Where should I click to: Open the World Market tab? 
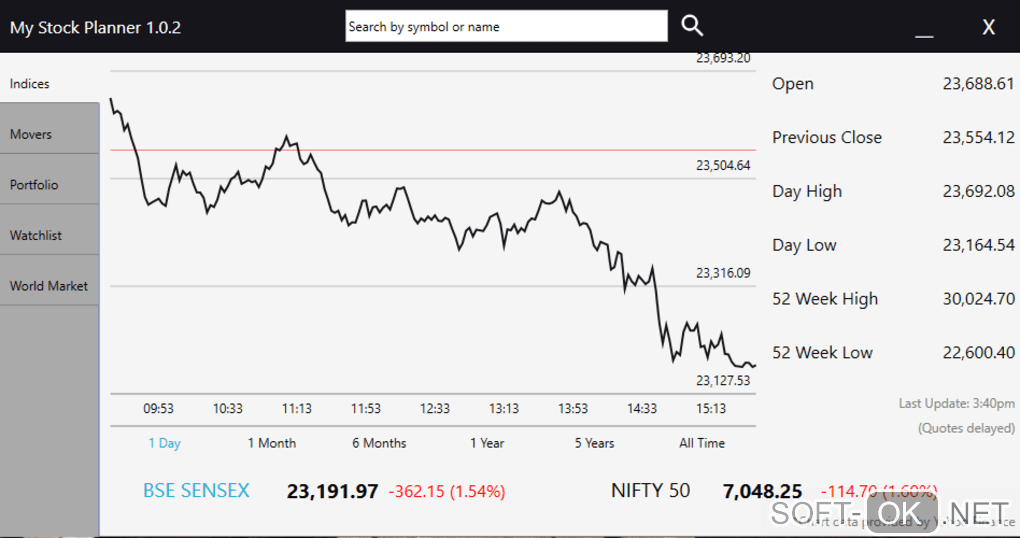tap(49, 286)
